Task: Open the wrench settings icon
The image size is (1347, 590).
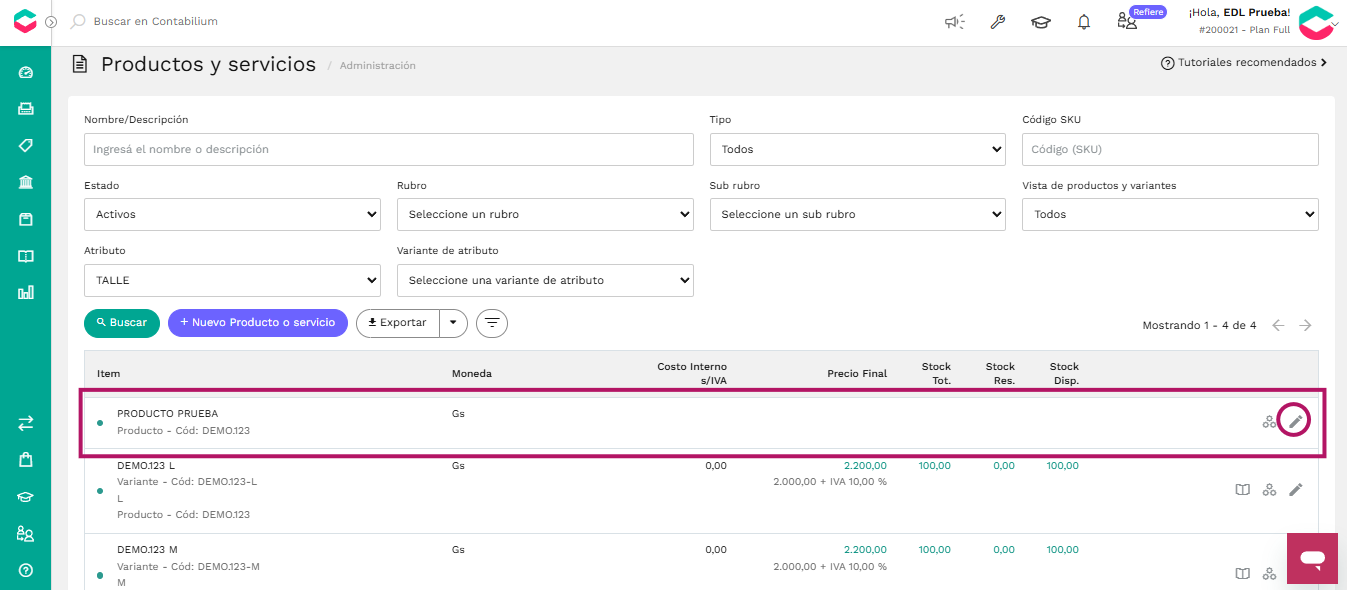Action: (x=997, y=22)
